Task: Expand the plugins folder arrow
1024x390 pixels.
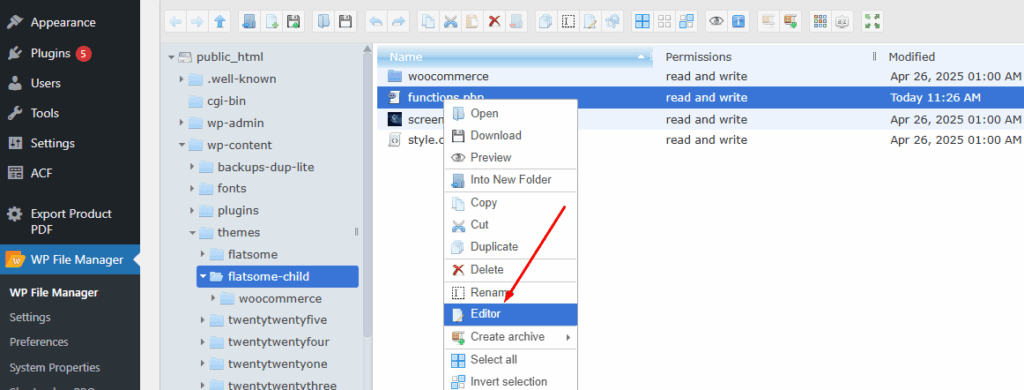Action: coord(192,210)
